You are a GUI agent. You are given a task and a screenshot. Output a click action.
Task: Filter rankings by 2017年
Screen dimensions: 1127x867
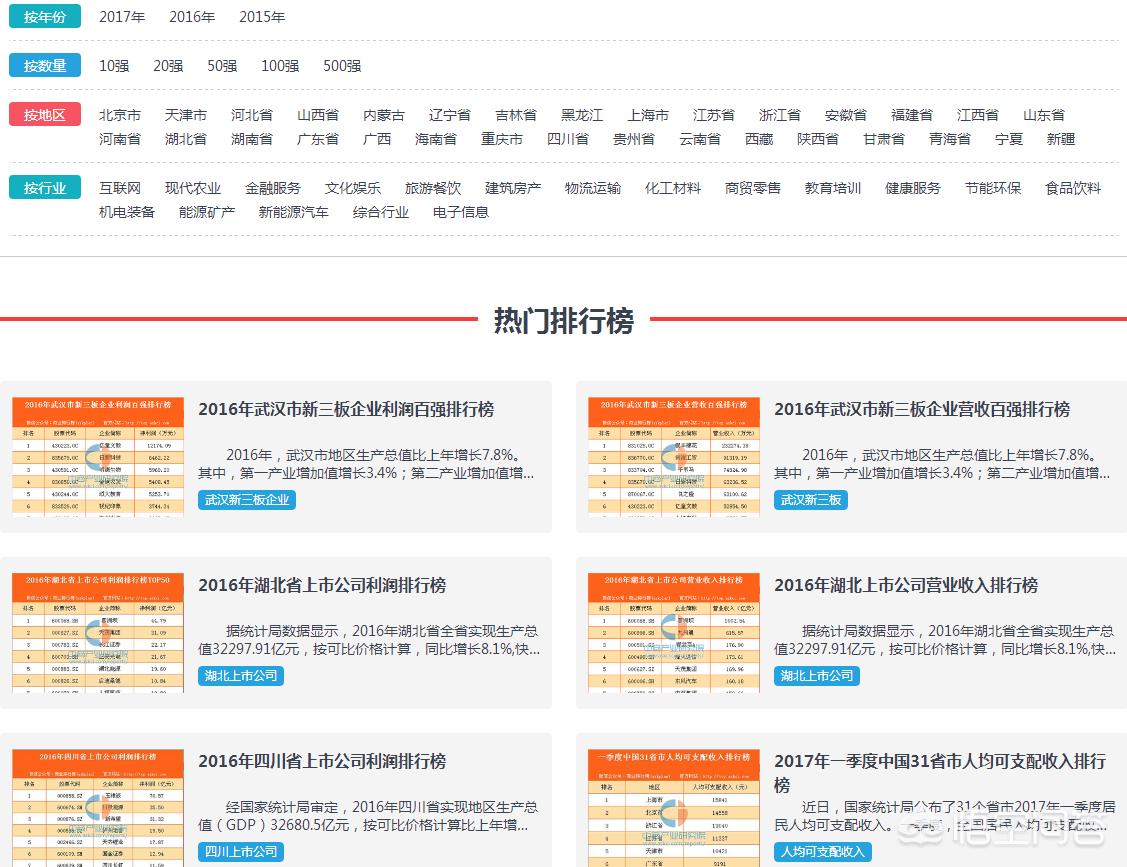(x=121, y=17)
